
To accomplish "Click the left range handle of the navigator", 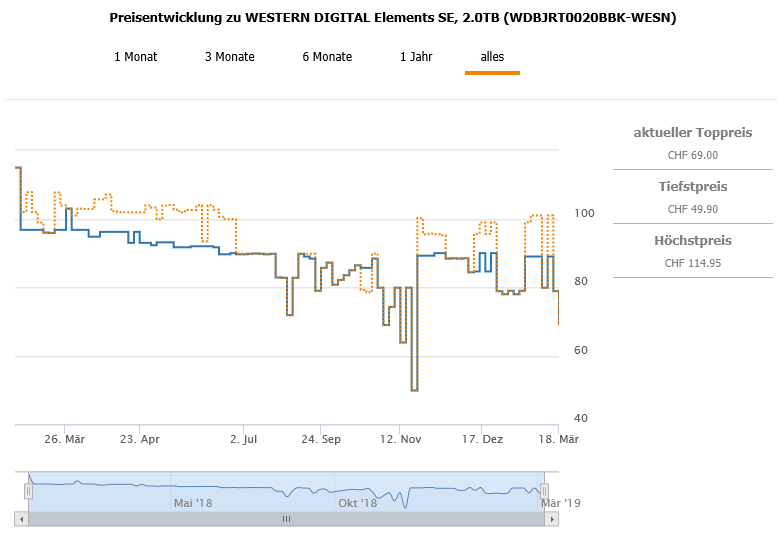I will pyautogui.click(x=29, y=490).
